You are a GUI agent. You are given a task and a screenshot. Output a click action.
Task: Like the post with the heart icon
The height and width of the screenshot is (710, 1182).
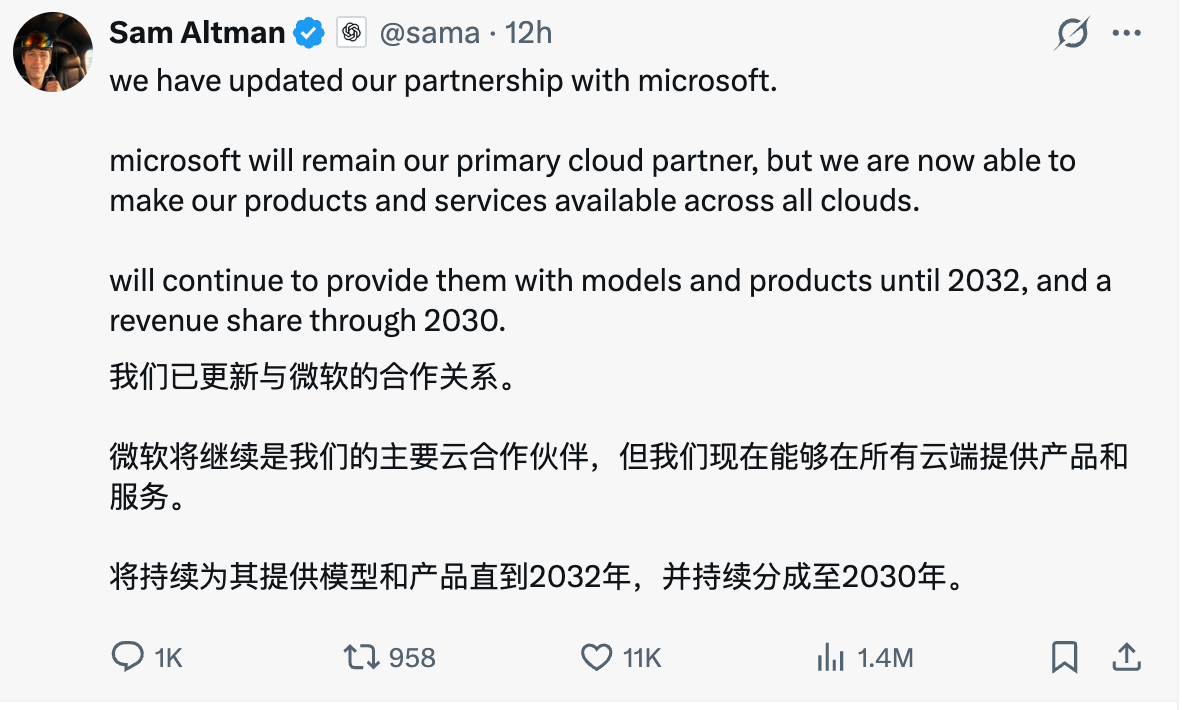(596, 657)
